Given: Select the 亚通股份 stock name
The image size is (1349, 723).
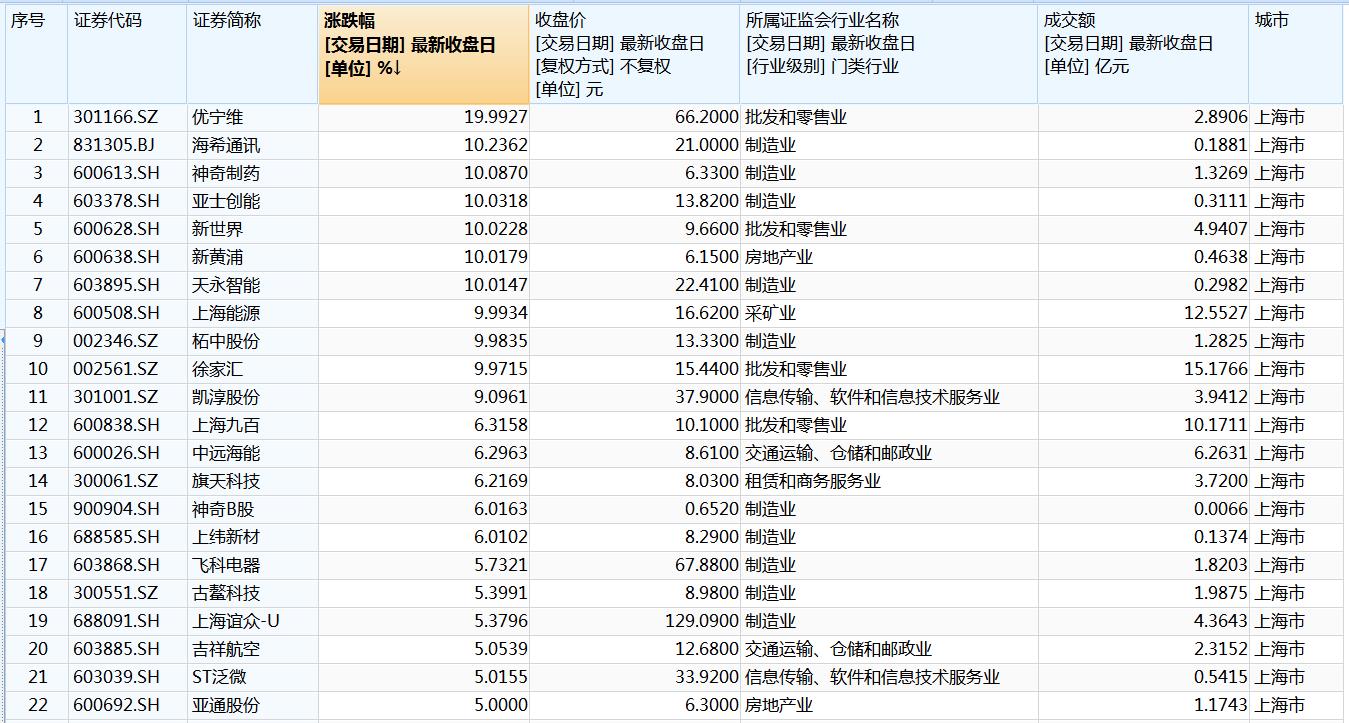Looking at the screenshot, I should click(226, 705).
